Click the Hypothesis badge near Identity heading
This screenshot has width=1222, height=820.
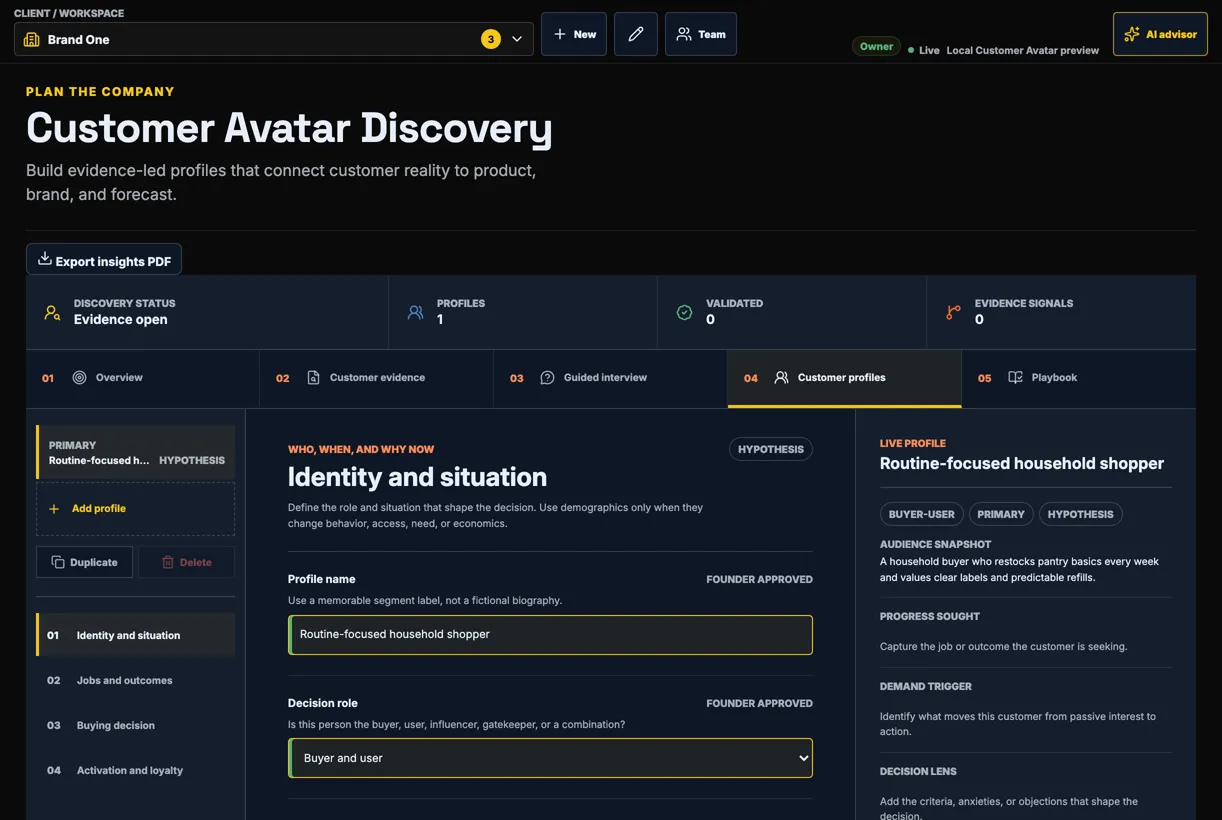pos(771,449)
